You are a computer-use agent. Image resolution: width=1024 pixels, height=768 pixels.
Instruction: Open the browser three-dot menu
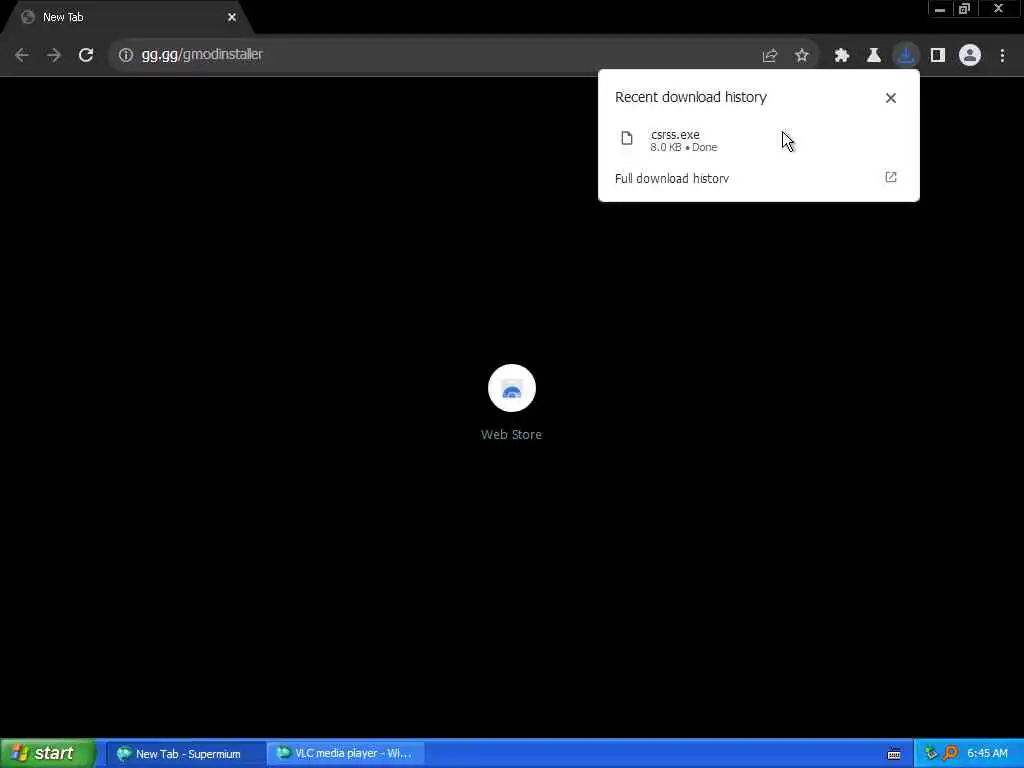[1002, 56]
